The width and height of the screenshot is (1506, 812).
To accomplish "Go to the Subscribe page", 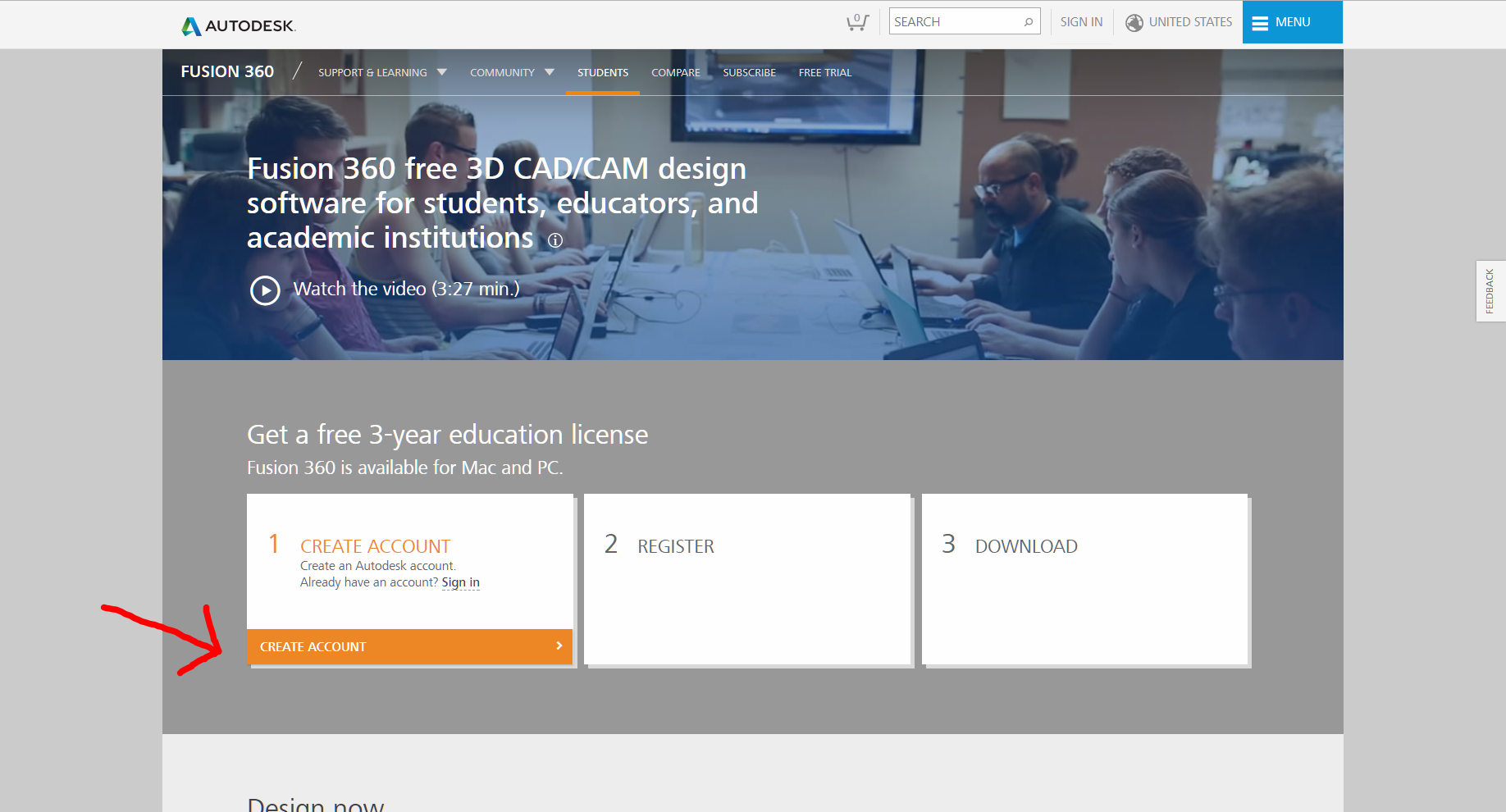I will (749, 72).
